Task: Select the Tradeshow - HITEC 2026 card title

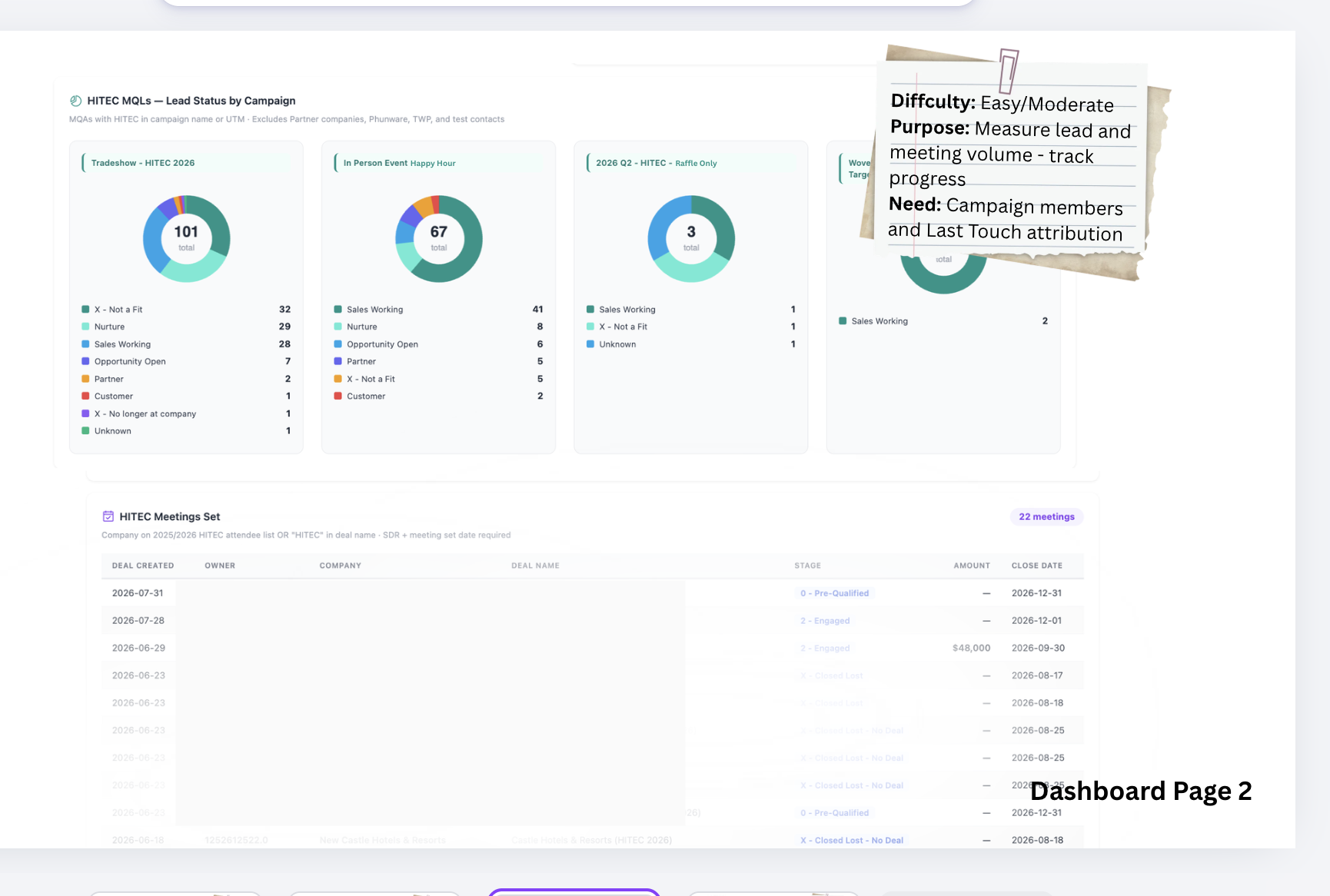Action: click(143, 163)
